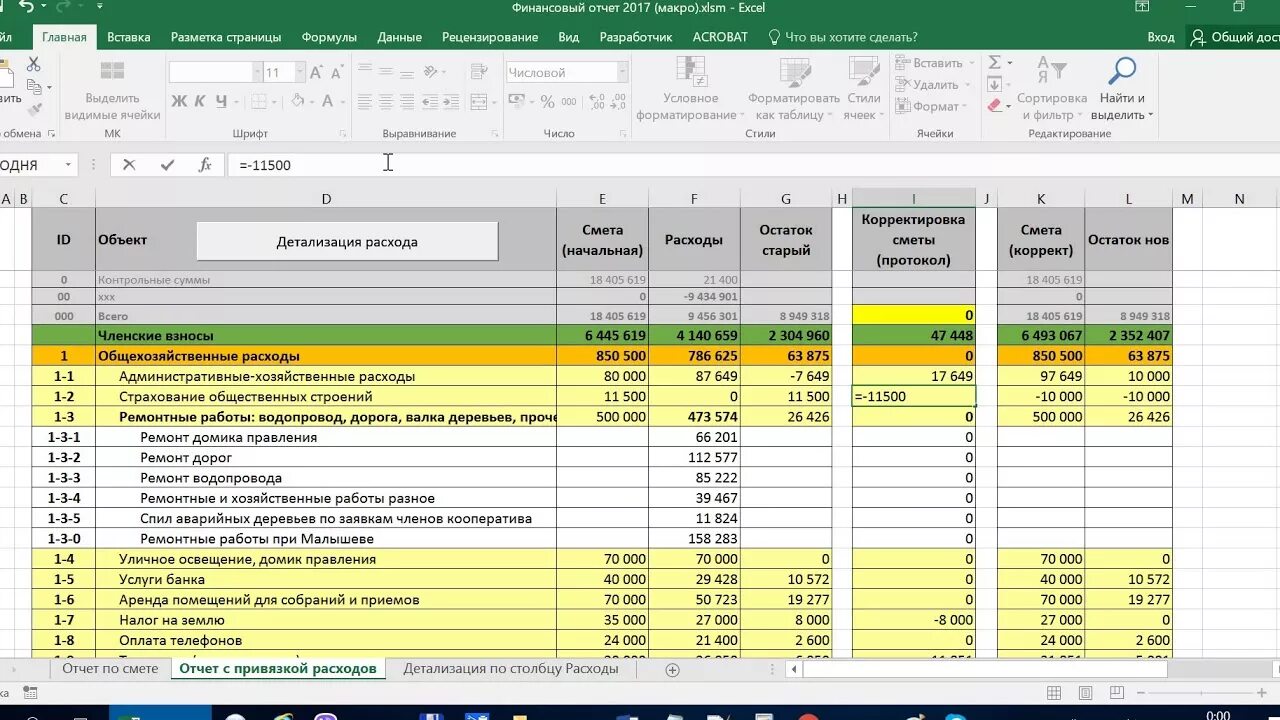This screenshot has height=720, width=1280.
Task: Cancel formula entry with X icon
Action: tap(129, 165)
